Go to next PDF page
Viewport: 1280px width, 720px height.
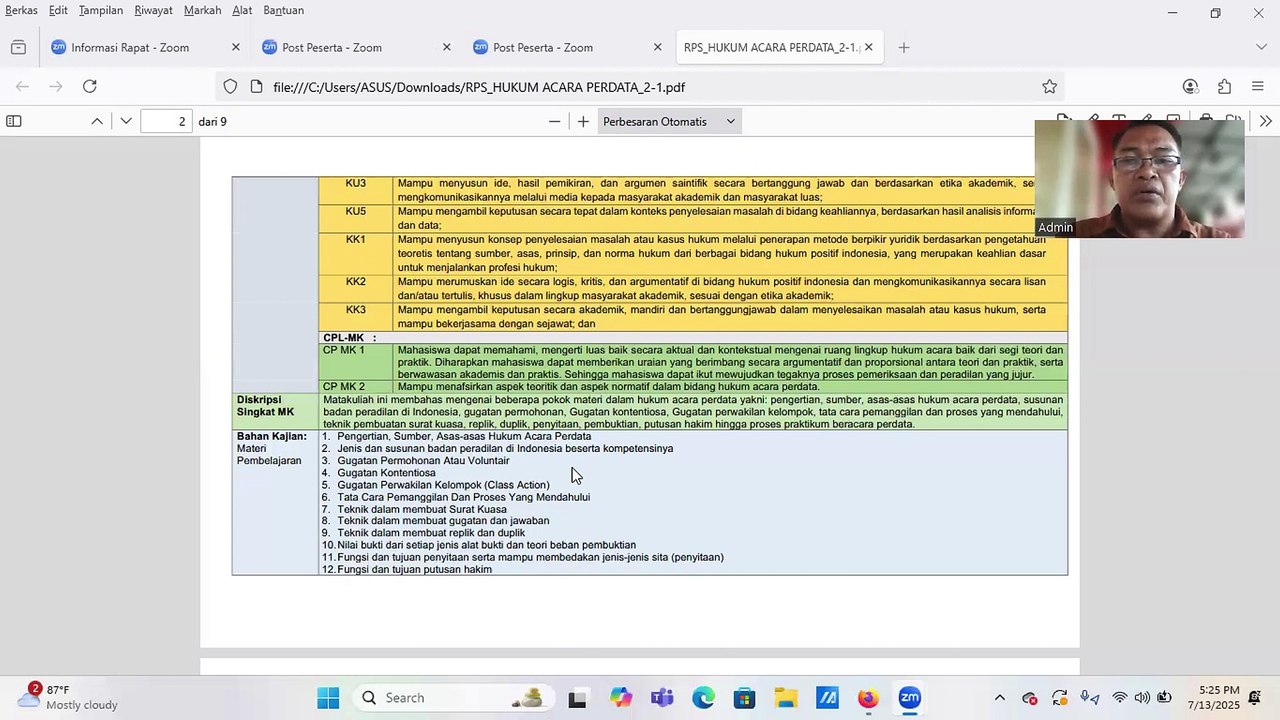click(x=126, y=121)
